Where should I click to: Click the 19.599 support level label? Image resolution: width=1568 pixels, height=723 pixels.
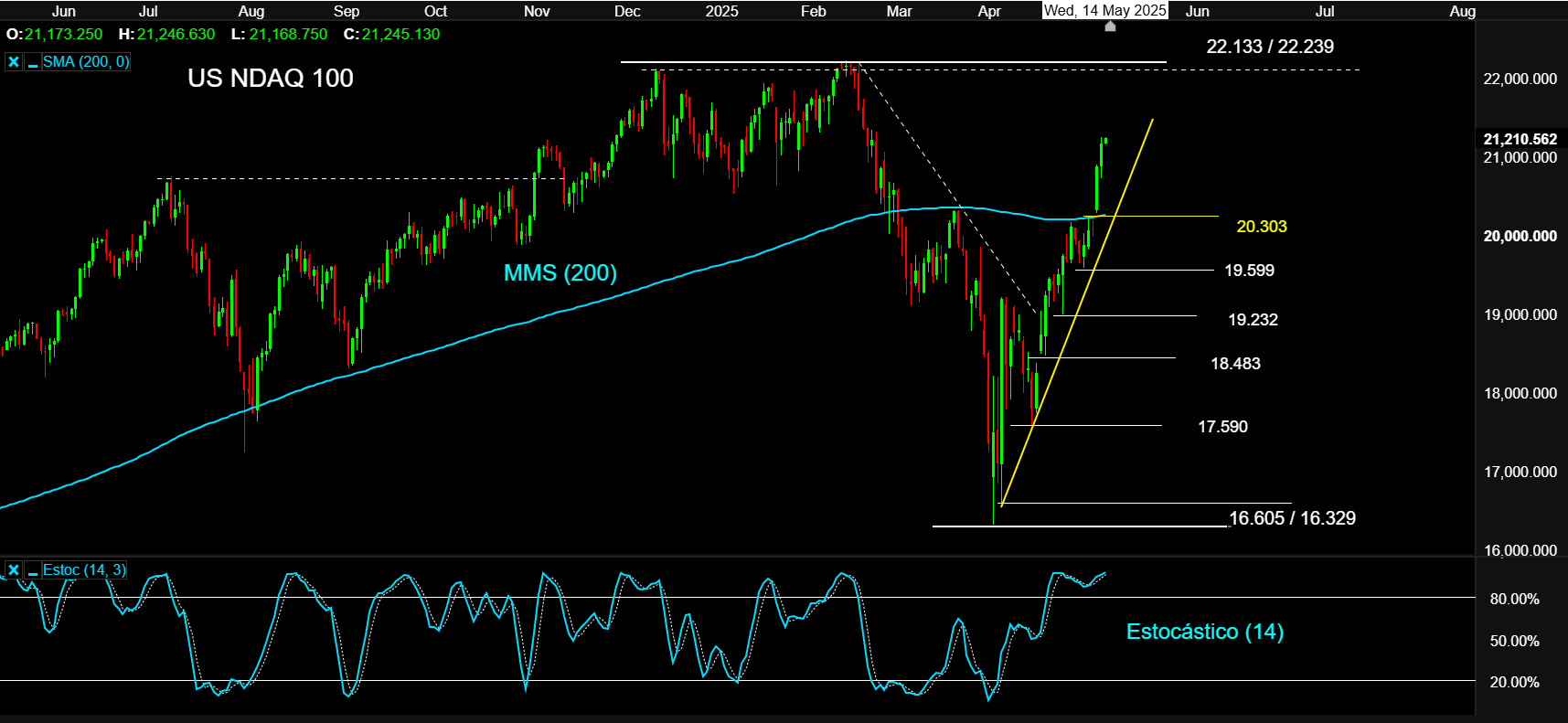(1249, 271)
